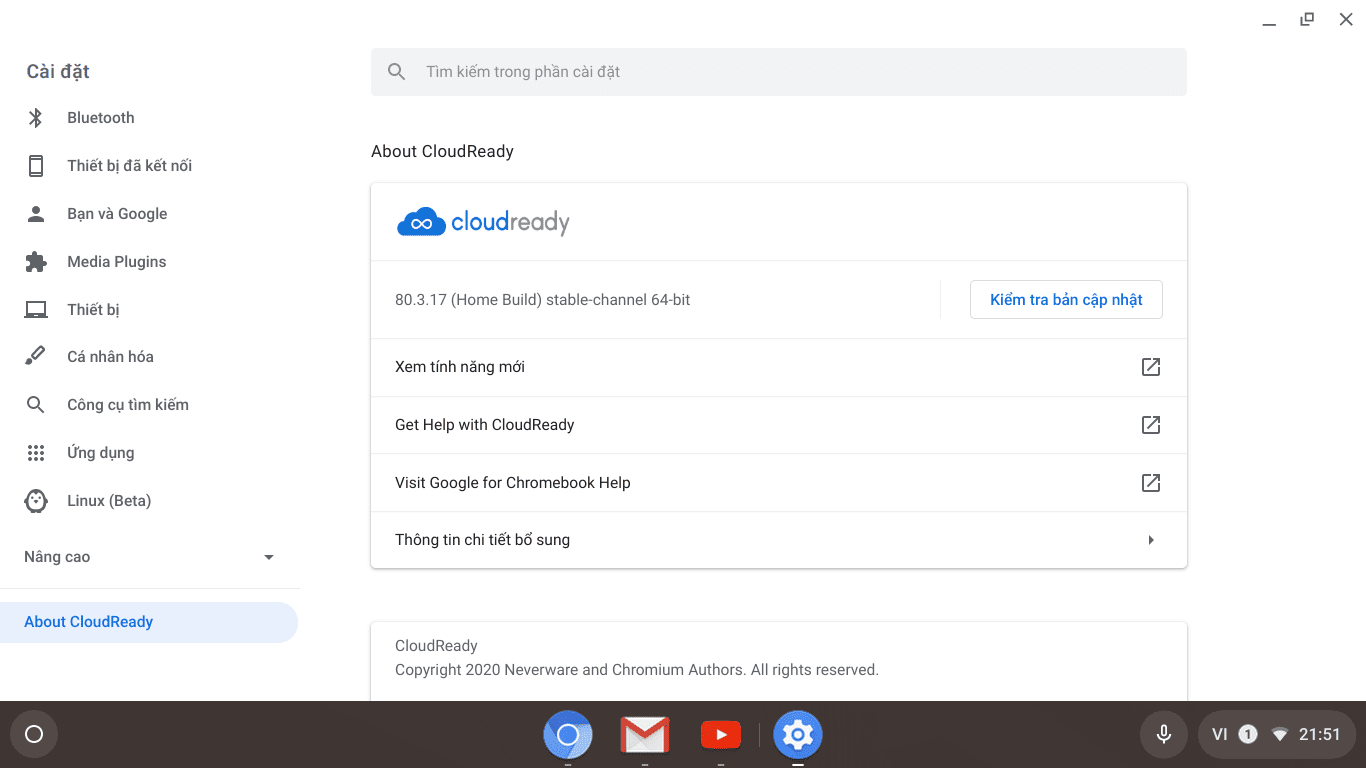Click the VI input language indicator

[x=1220, y=735]
